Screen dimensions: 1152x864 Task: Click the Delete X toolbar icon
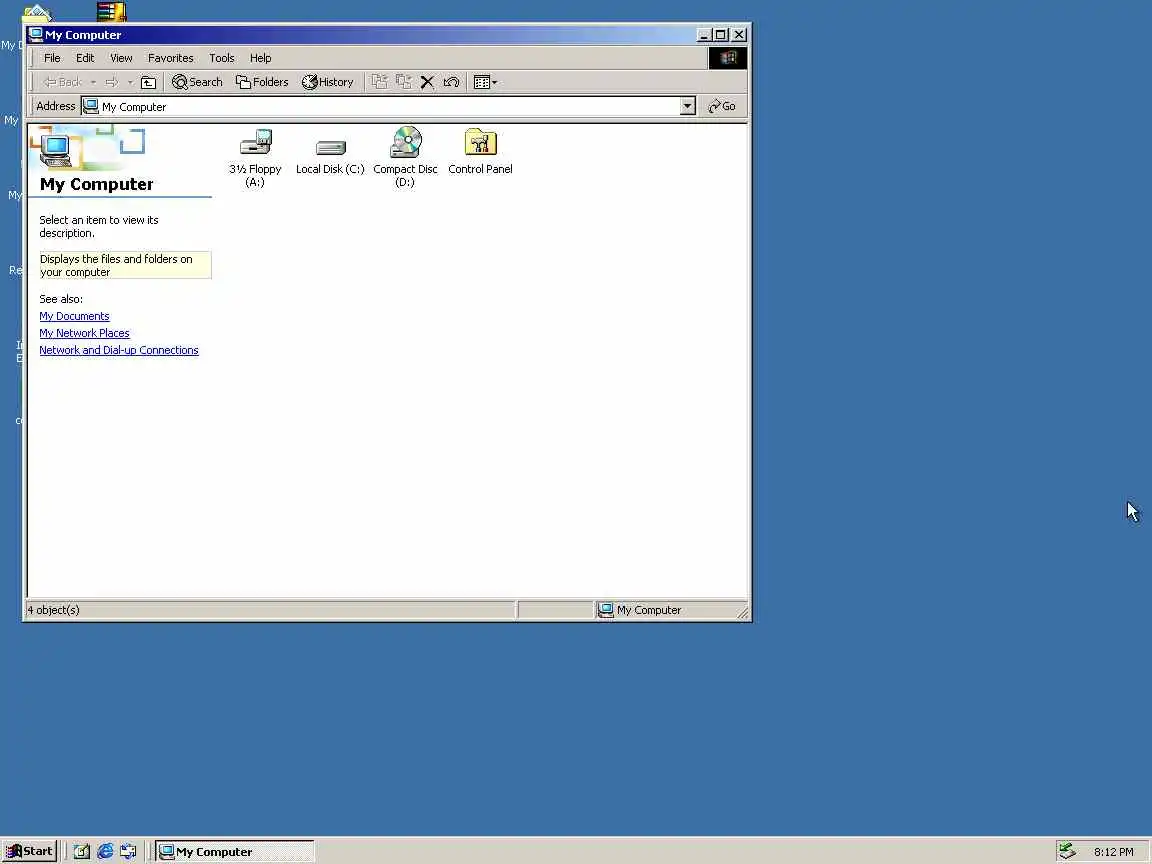click(x=427, y=82)
